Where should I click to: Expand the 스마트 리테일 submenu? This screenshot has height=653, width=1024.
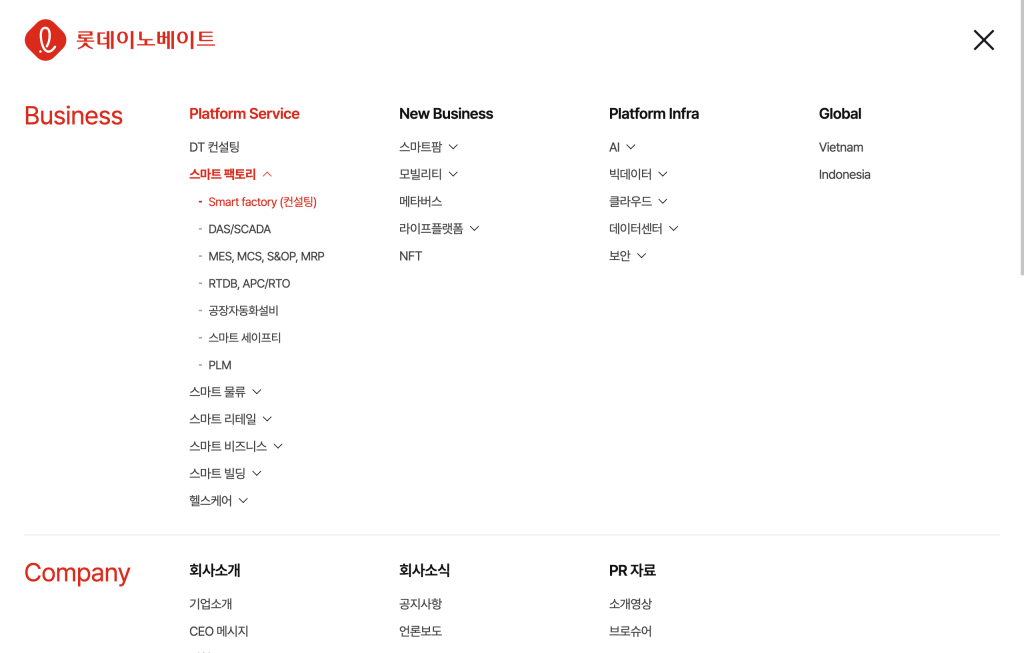pyautogui.click(x=230, y=419)
